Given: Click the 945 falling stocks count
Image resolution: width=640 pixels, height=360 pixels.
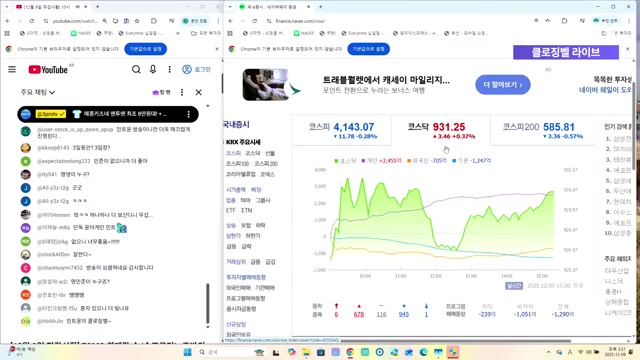Looking at the screenshot, I should coord(404,314).
